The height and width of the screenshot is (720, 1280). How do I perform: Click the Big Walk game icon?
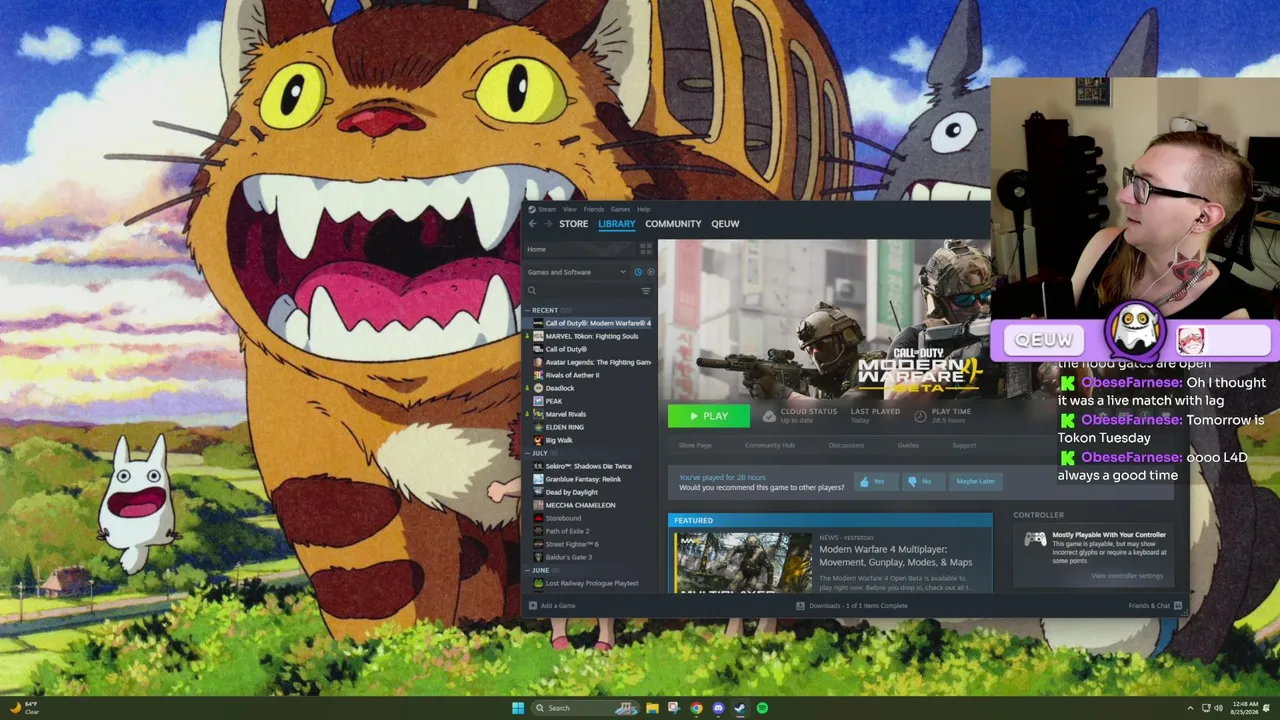(538, 440)
